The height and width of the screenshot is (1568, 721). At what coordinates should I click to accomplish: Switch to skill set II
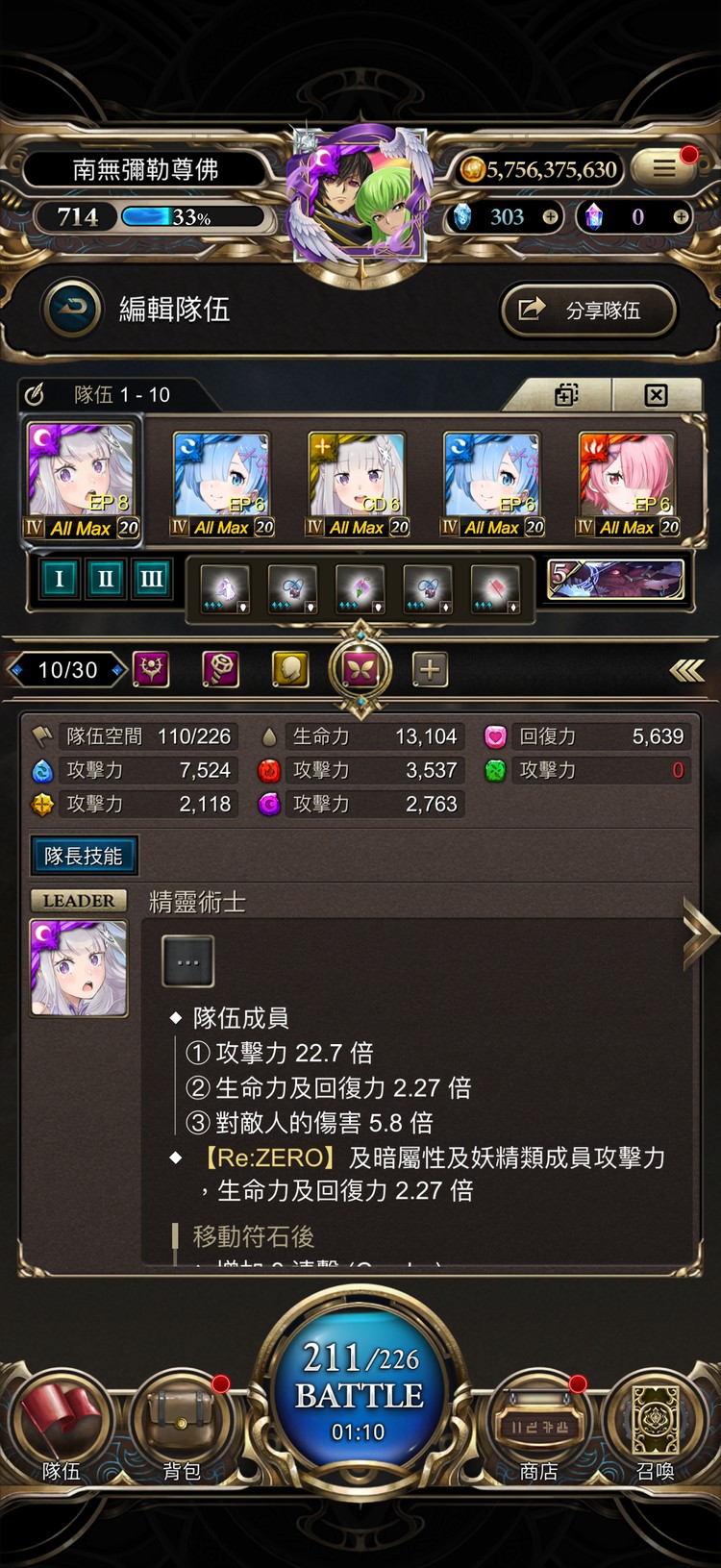point(106,579)
